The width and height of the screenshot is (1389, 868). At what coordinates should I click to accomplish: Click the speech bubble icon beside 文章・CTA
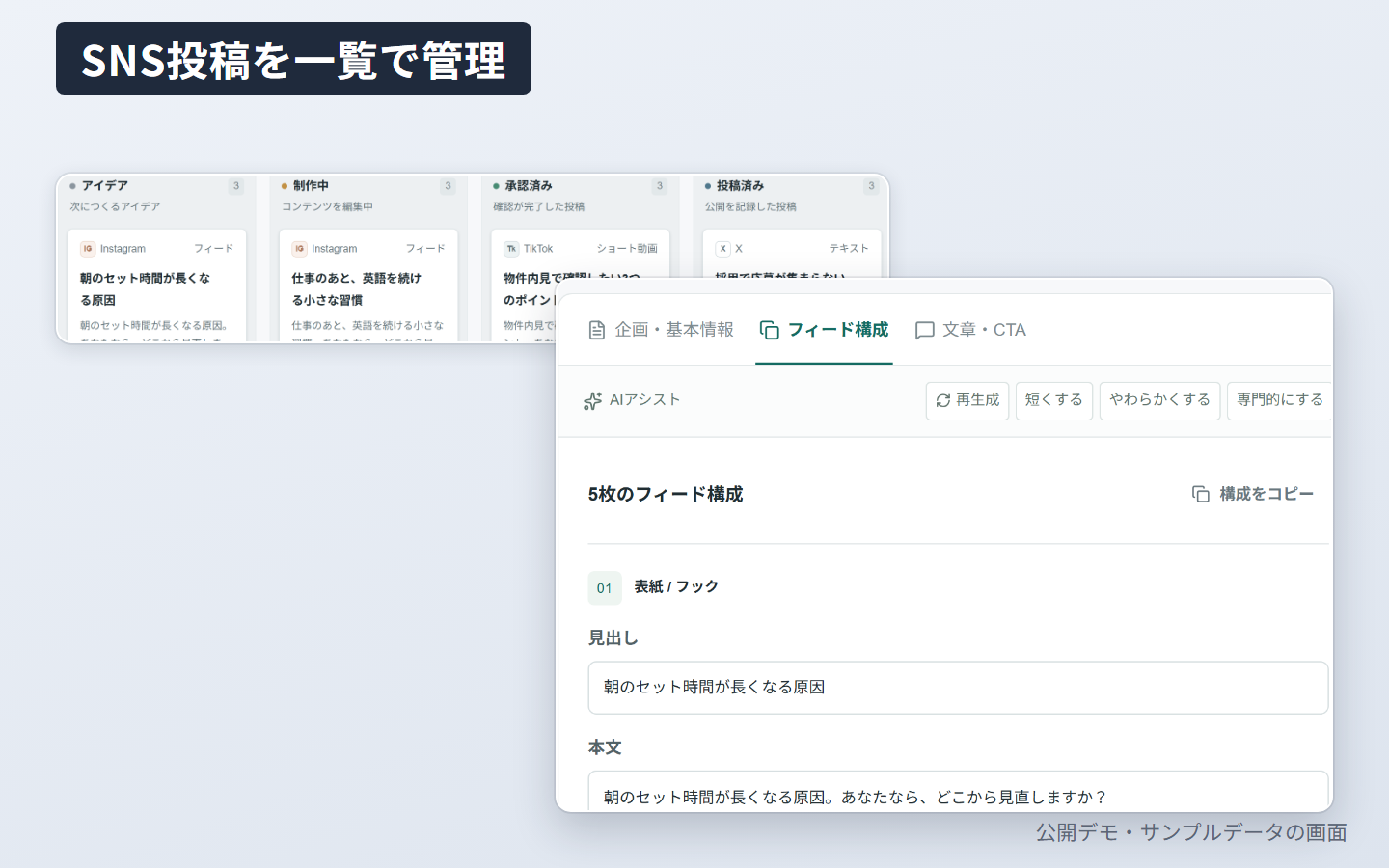click(924, 330)
